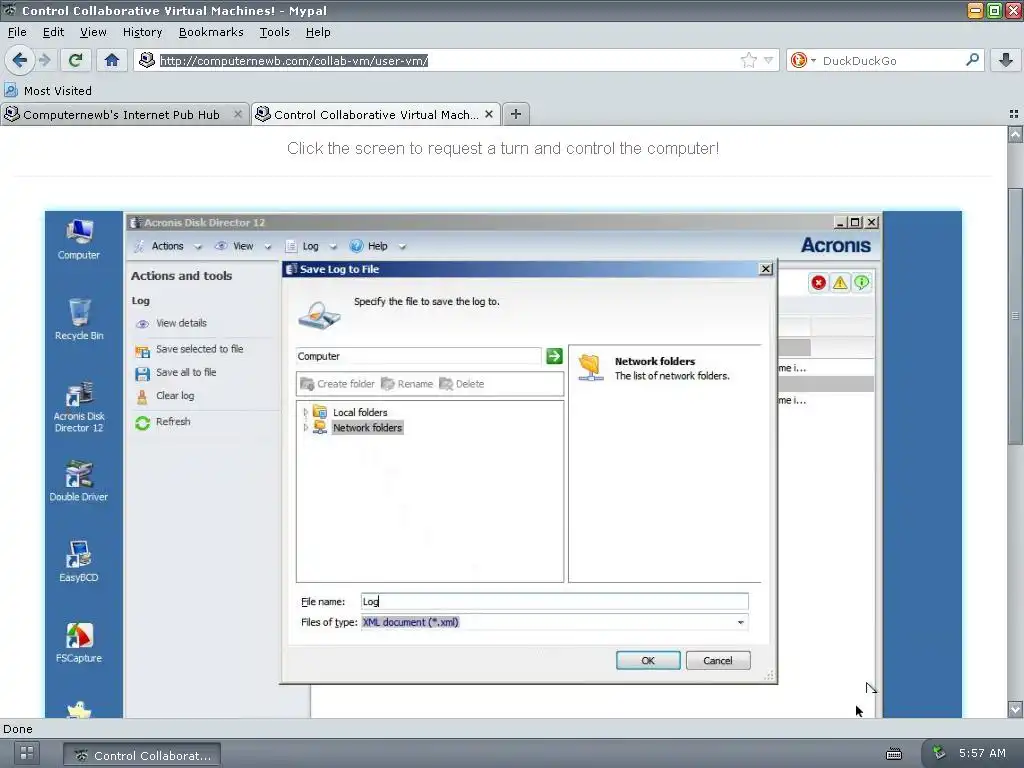Click the browser Forward arrow button
The height and width of the screenshot is (768, 1024).
click(44, 60)
